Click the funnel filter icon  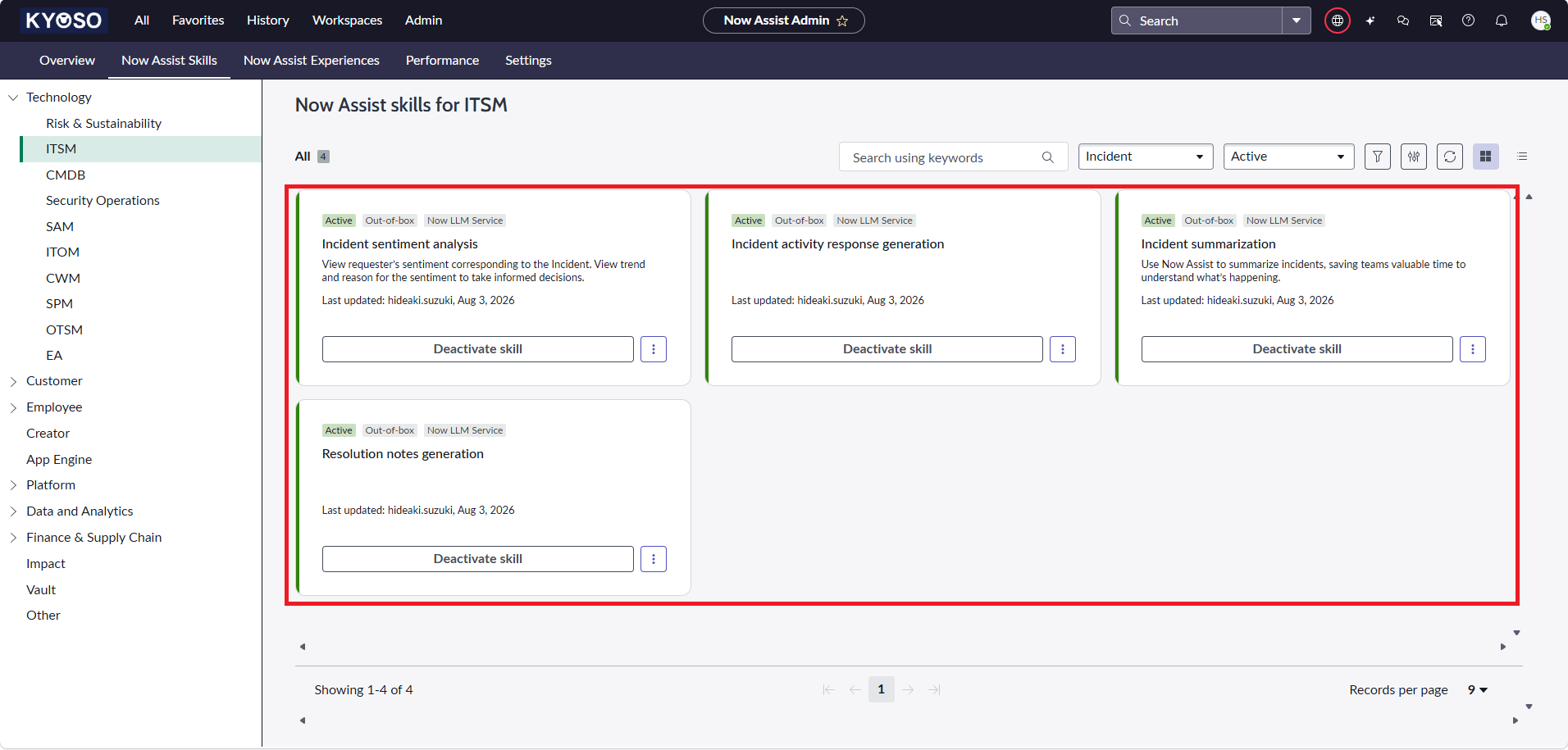click(x=1378, y=157)
